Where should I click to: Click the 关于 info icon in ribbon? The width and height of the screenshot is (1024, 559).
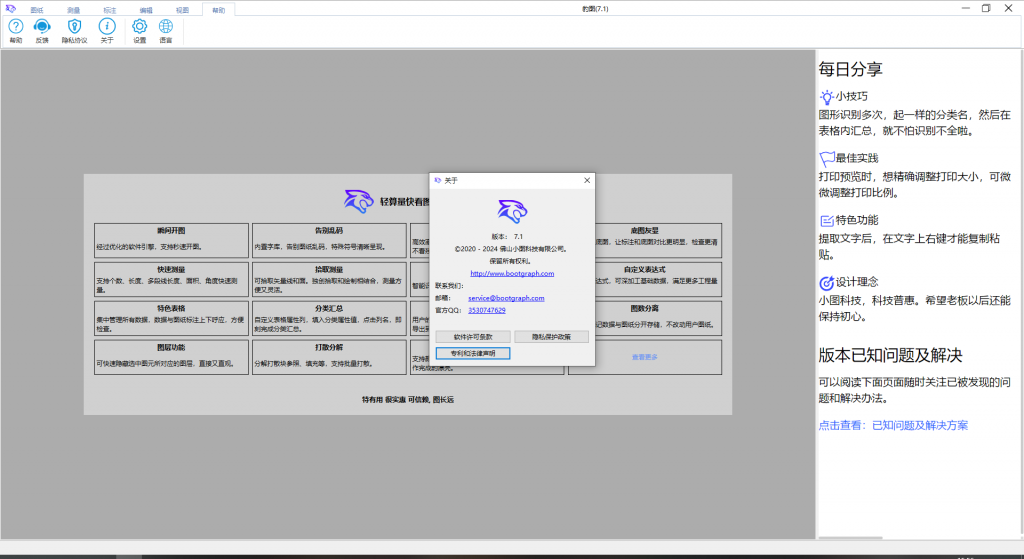[x=107, y=27]
